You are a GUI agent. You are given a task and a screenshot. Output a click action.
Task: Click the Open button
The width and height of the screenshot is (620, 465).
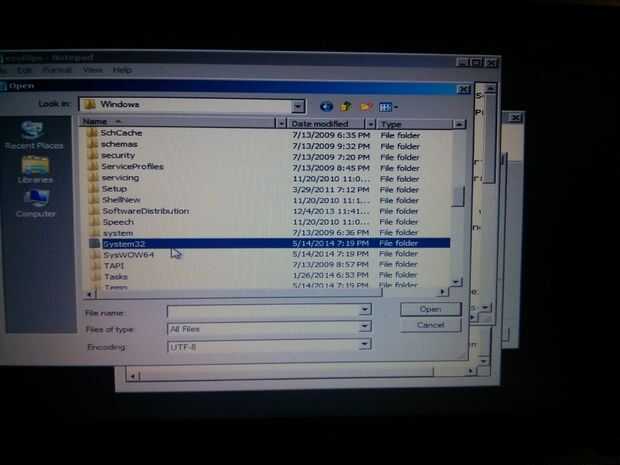pyautogui.click(x=431, y=309)
